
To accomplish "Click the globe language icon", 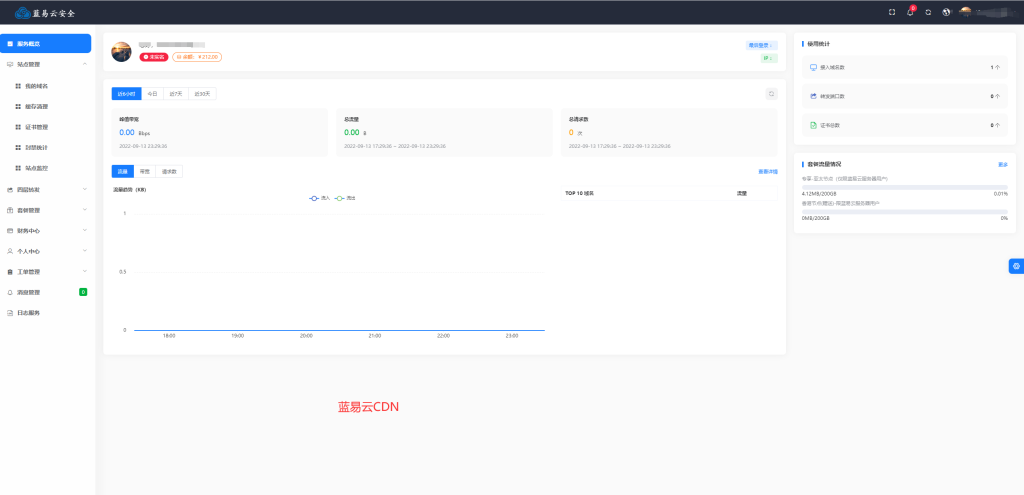I will click(x=946, y=12).
